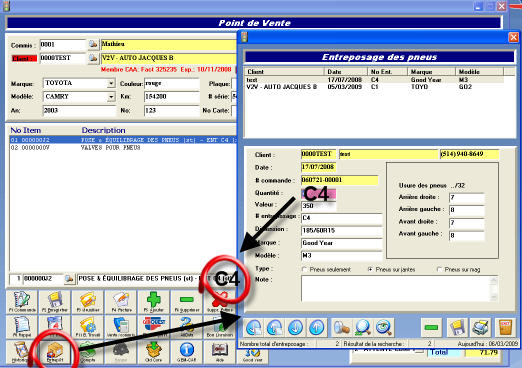The height and width of the screenshot is (368, 522).
Task: Click the F4 Facture icon
Action: tap(121, 301)
